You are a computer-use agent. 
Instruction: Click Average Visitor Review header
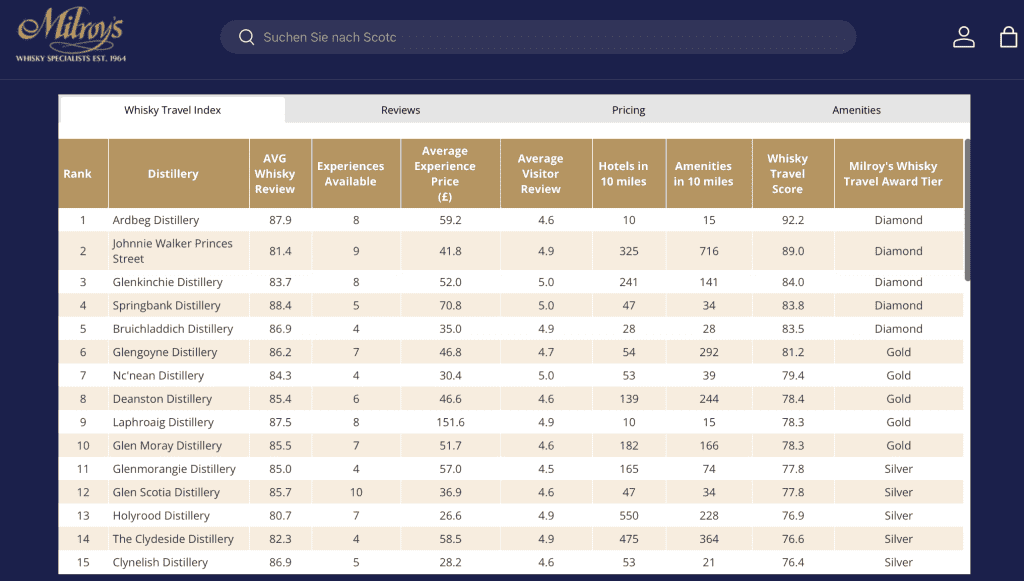tap(546, 174)
